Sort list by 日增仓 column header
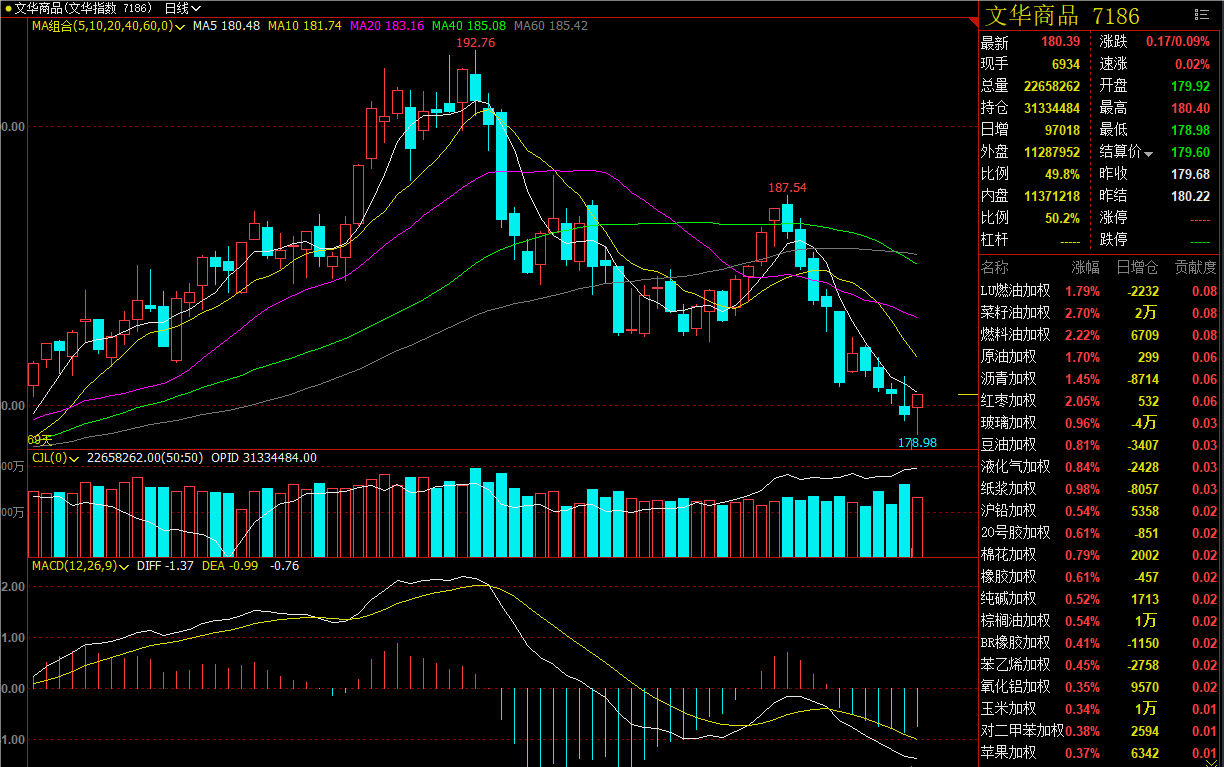The width and height of the screenshot is (1224, 767). (1138, 268)
